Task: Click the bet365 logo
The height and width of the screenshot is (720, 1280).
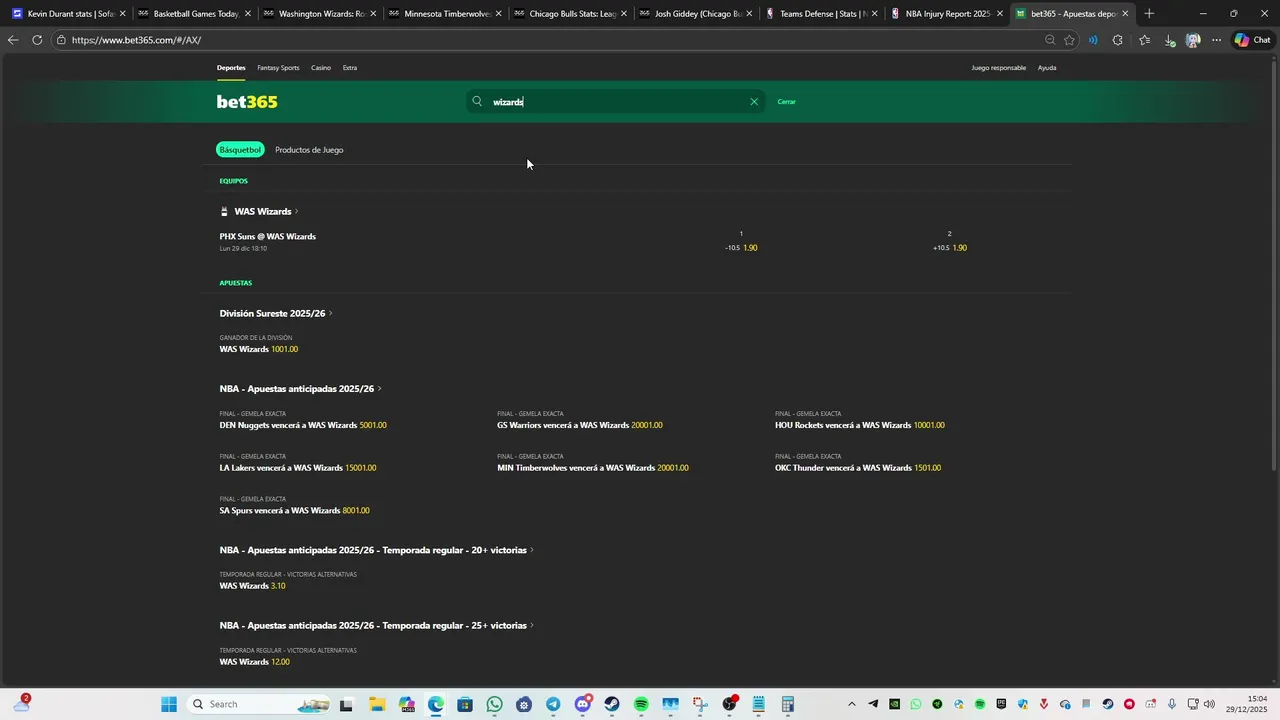Action: [x=247, y=102]
